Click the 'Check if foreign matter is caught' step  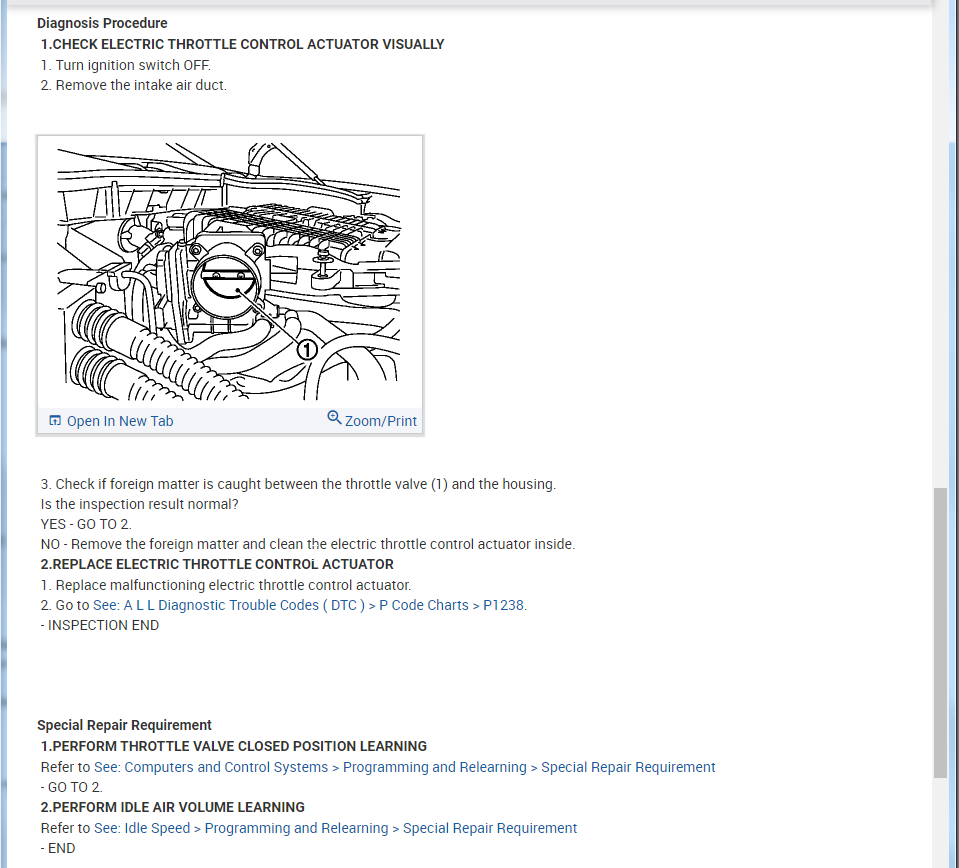click(298, 484)
